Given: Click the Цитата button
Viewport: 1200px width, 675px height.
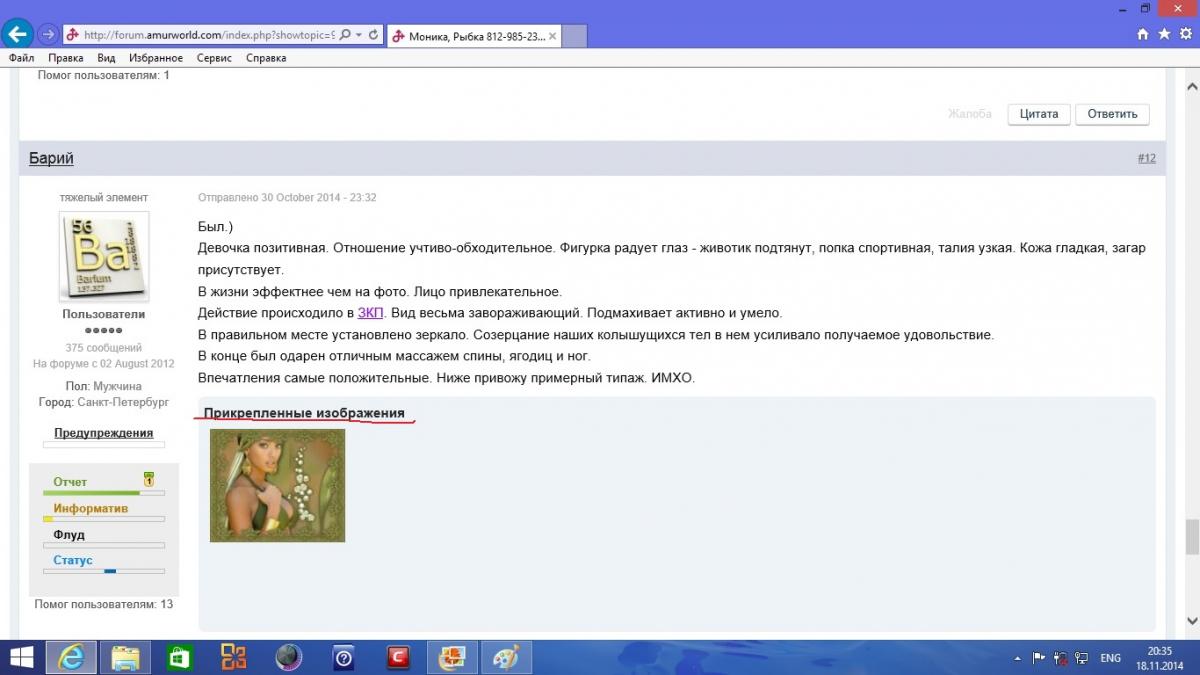Looking at the screenshot, I should 1038,114.
